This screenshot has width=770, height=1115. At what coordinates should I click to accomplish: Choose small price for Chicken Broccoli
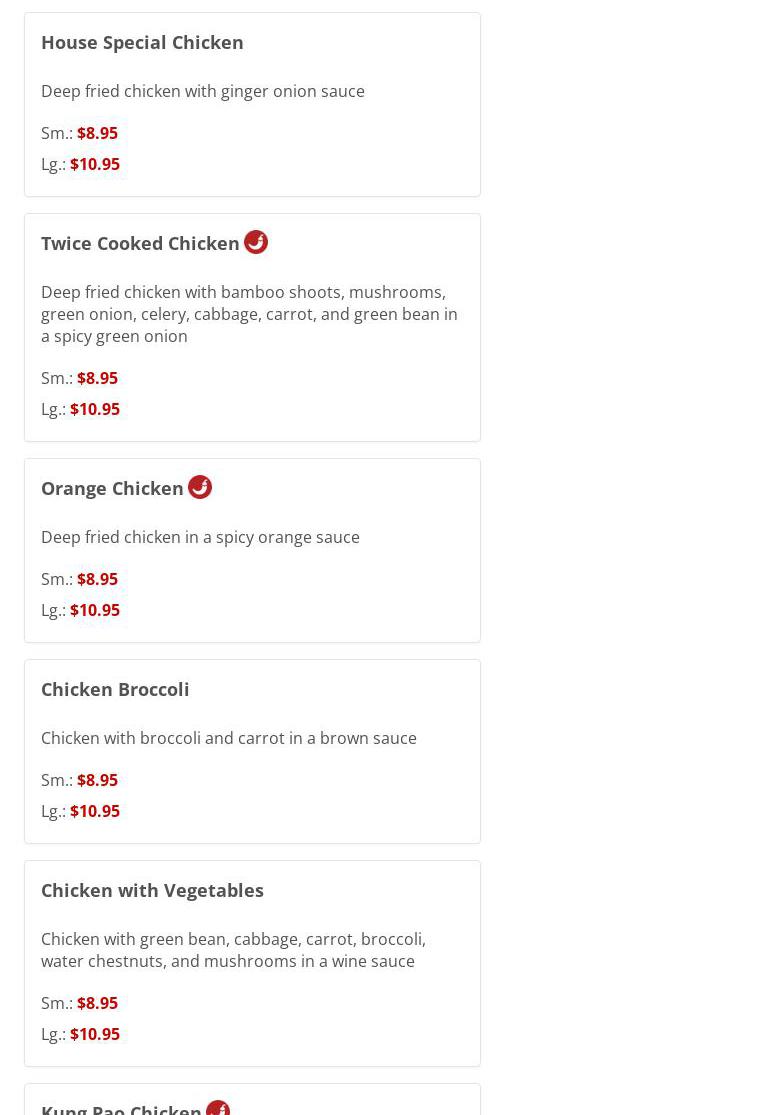97,780
